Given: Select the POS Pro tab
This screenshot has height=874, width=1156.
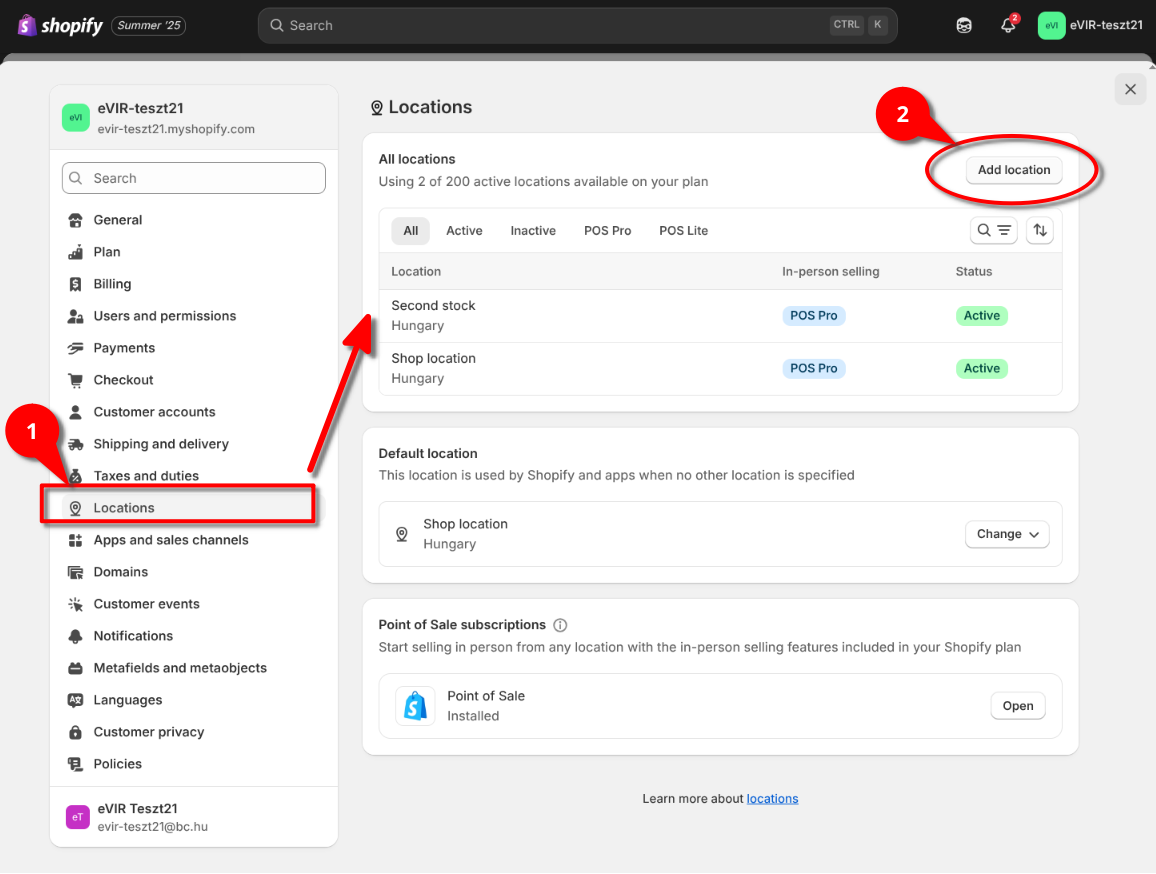Looking at the screenshot, I should [x=607, y=231].
